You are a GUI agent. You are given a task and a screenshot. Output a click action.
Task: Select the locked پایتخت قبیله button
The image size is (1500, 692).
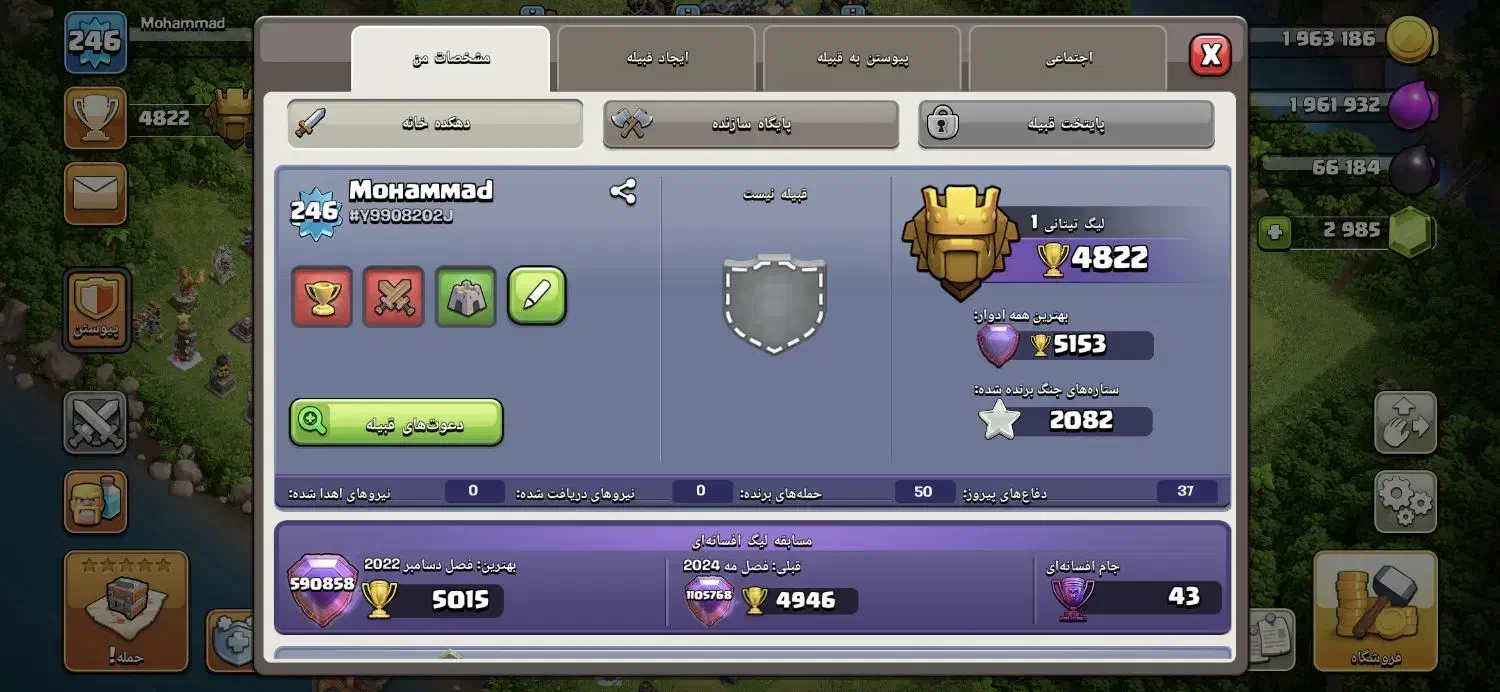1066,124
